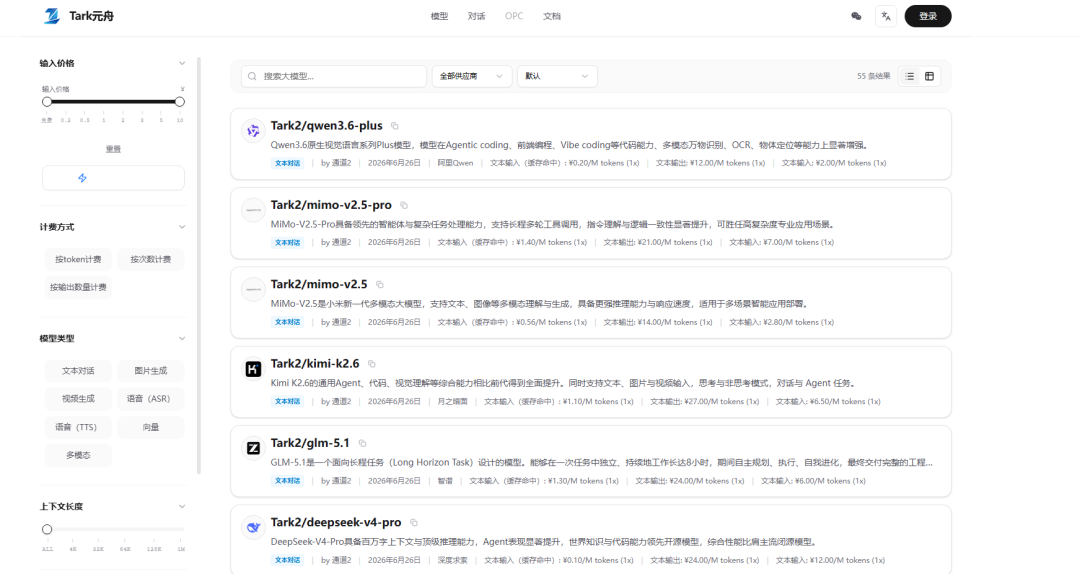Copy the Tark2/deepseek-v4-pro model name
The width and height of the screenshot is (1080, 574).
[x=414, y=523]
